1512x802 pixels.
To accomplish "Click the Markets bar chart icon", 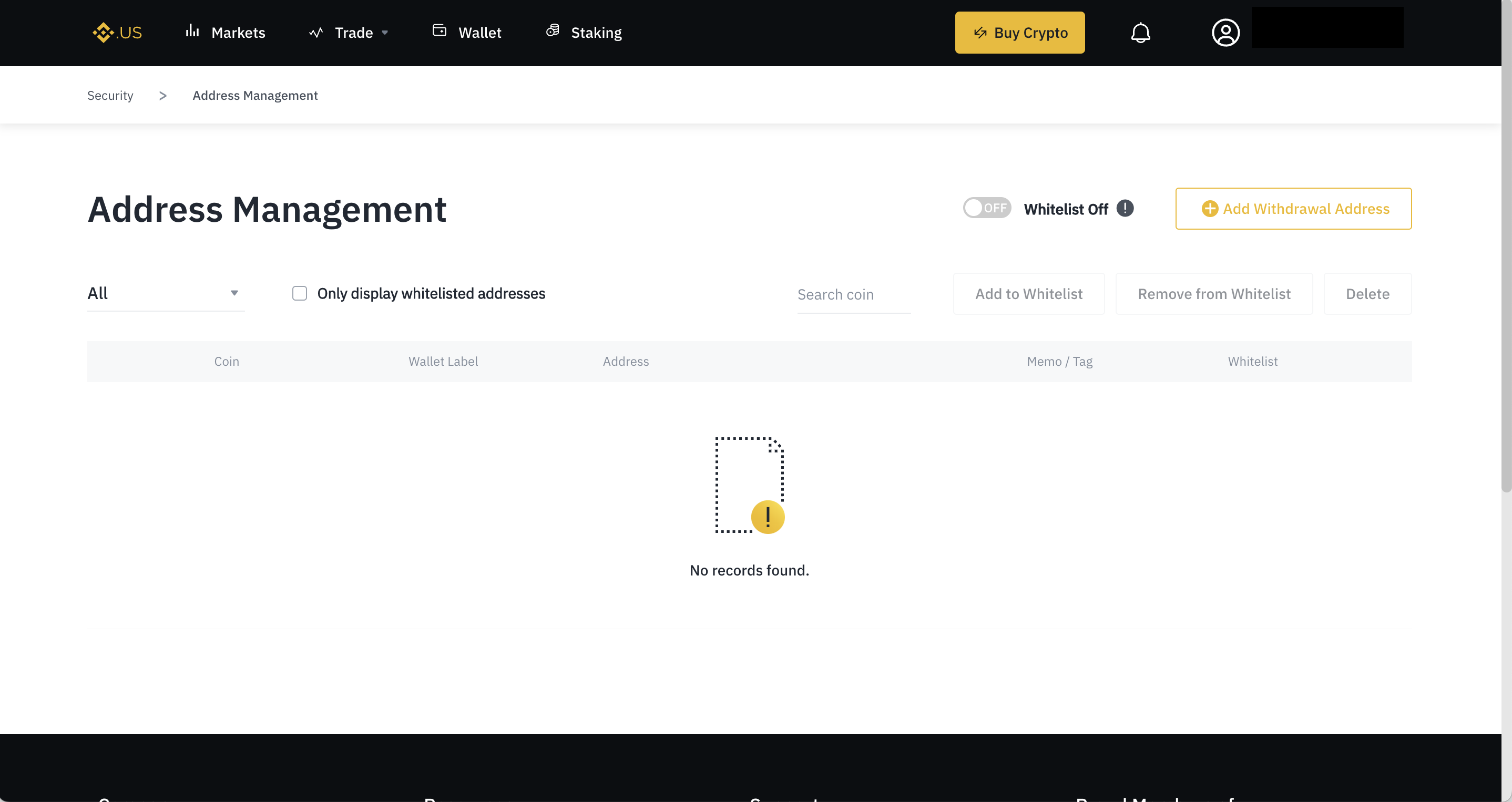I will click(192, 31).
